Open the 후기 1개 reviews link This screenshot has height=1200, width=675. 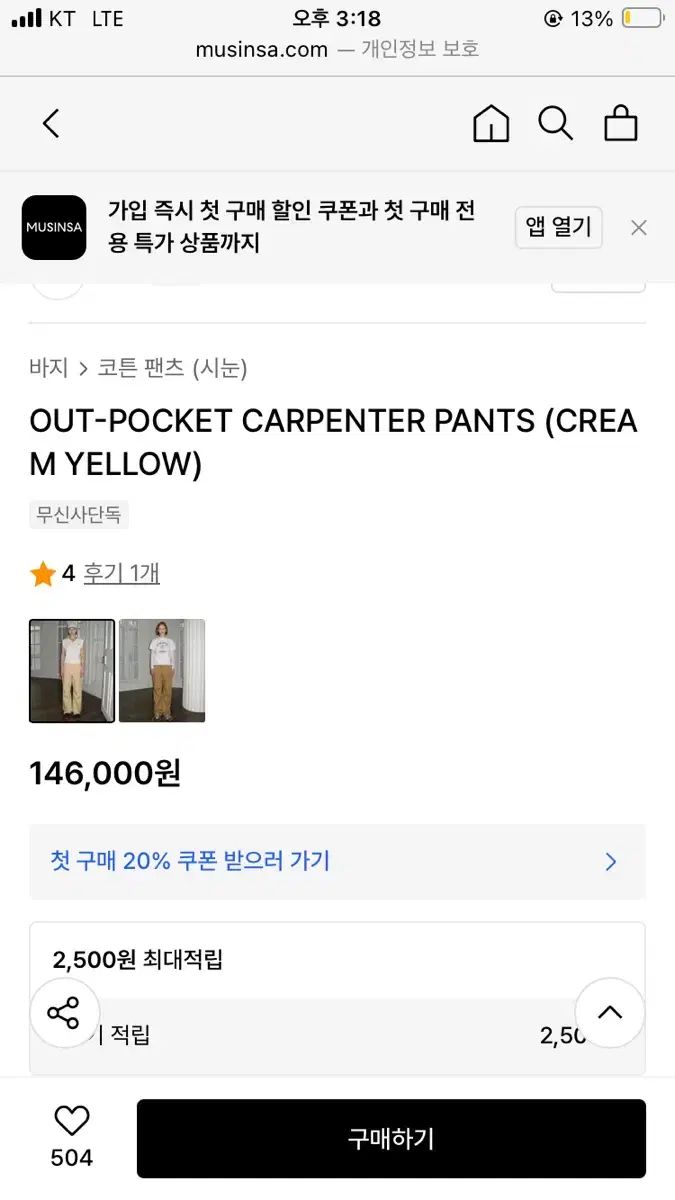[121, 573]
